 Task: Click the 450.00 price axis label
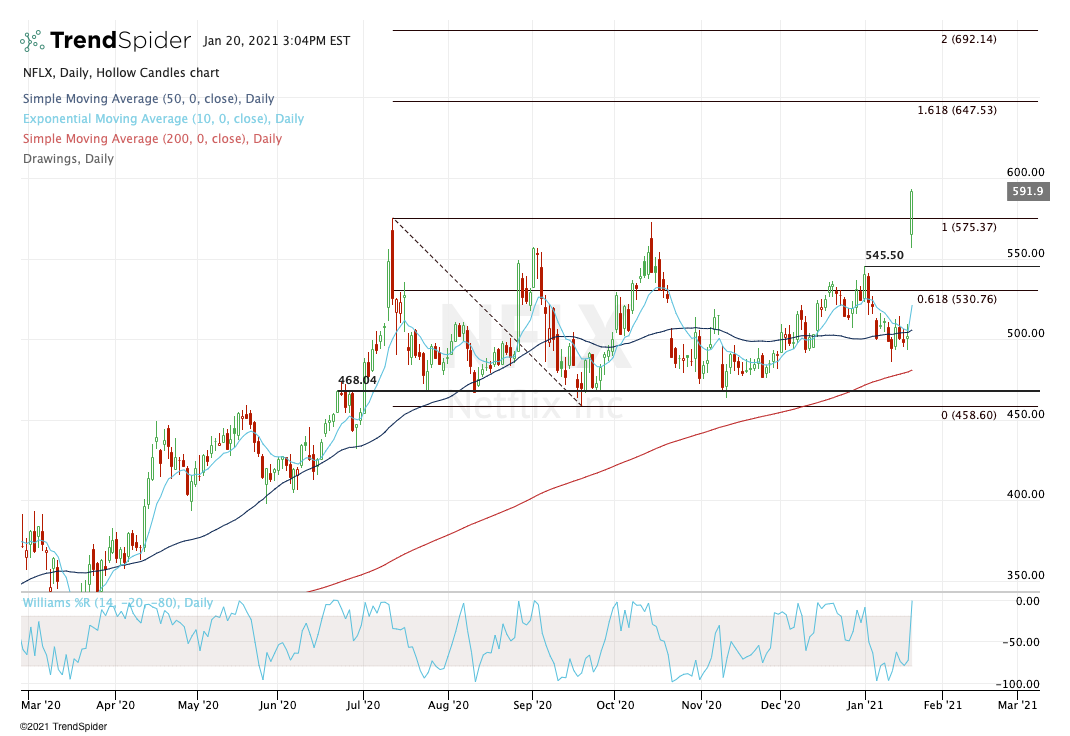point(1026,414)
